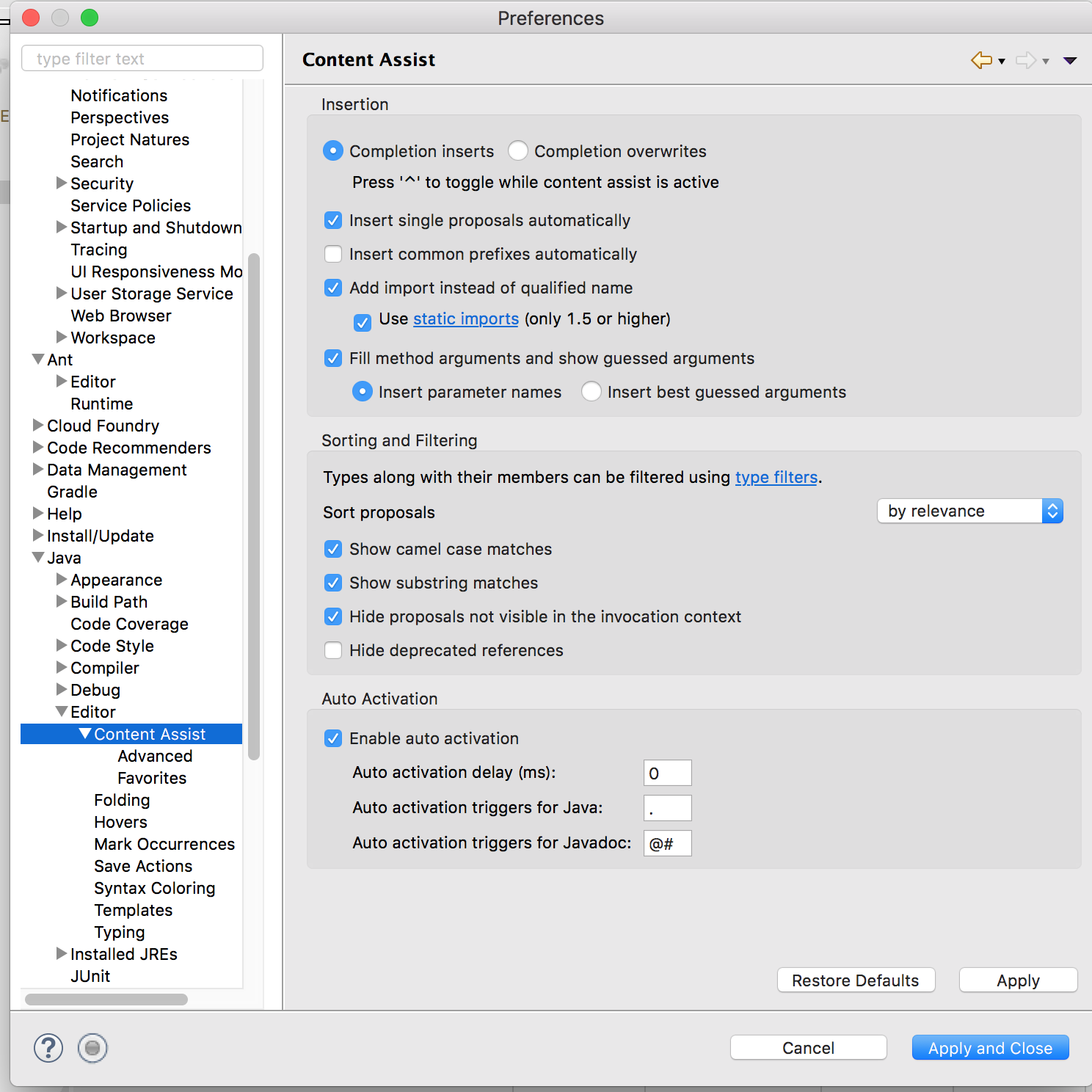Click the tree horizontal scrollbar
The image size is (1092, 1092).
[x=106, y=1000]
